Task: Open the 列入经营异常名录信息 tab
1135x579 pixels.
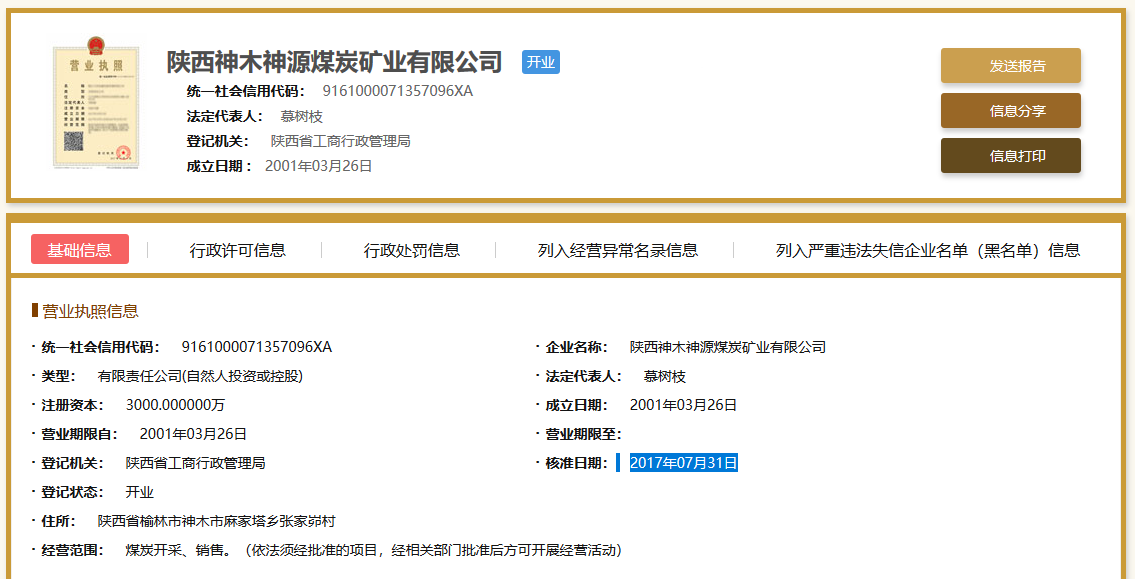Action: (617, 250)
